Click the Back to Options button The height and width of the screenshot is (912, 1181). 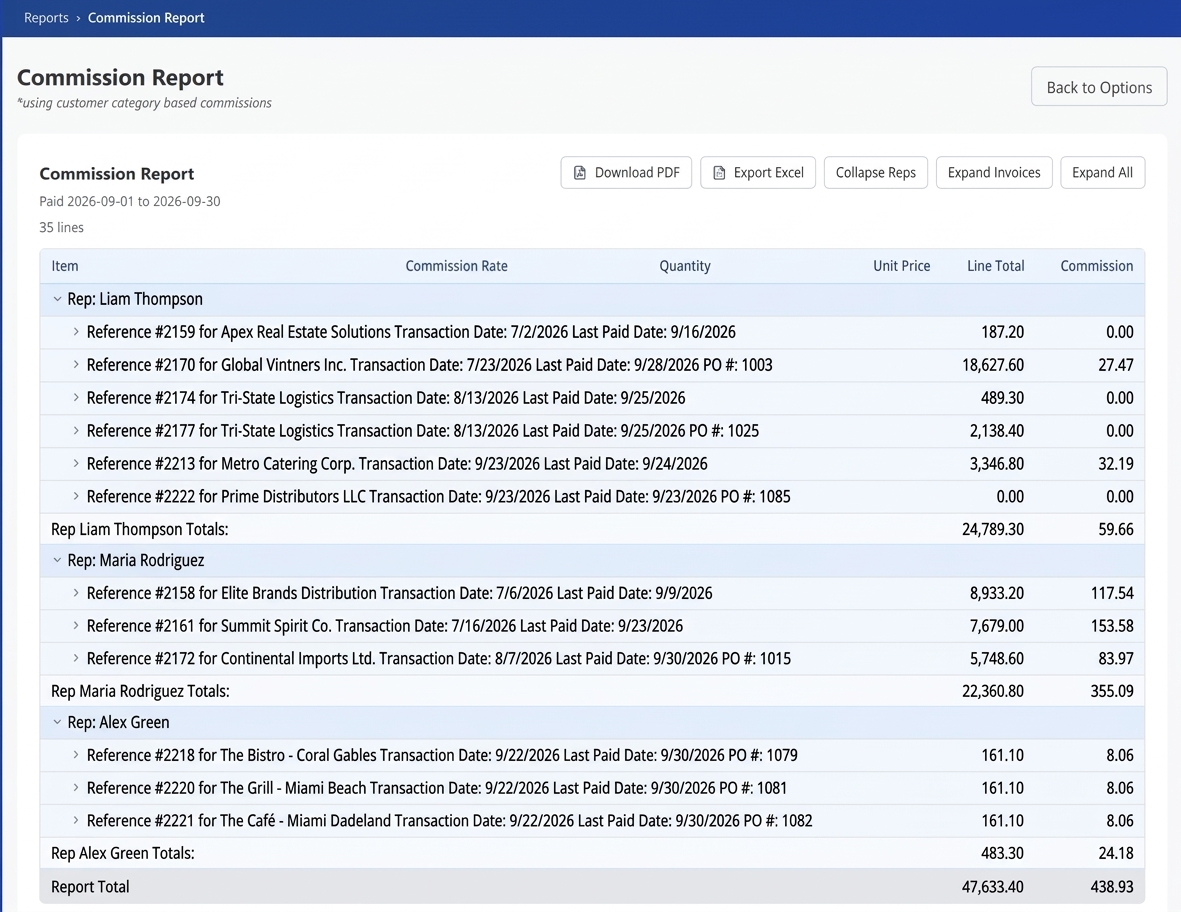click(1099, 87)
